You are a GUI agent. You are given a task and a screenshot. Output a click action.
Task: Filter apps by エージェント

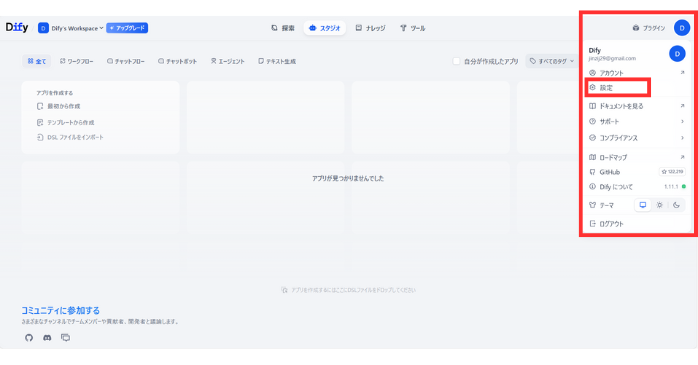coord(227,61)
